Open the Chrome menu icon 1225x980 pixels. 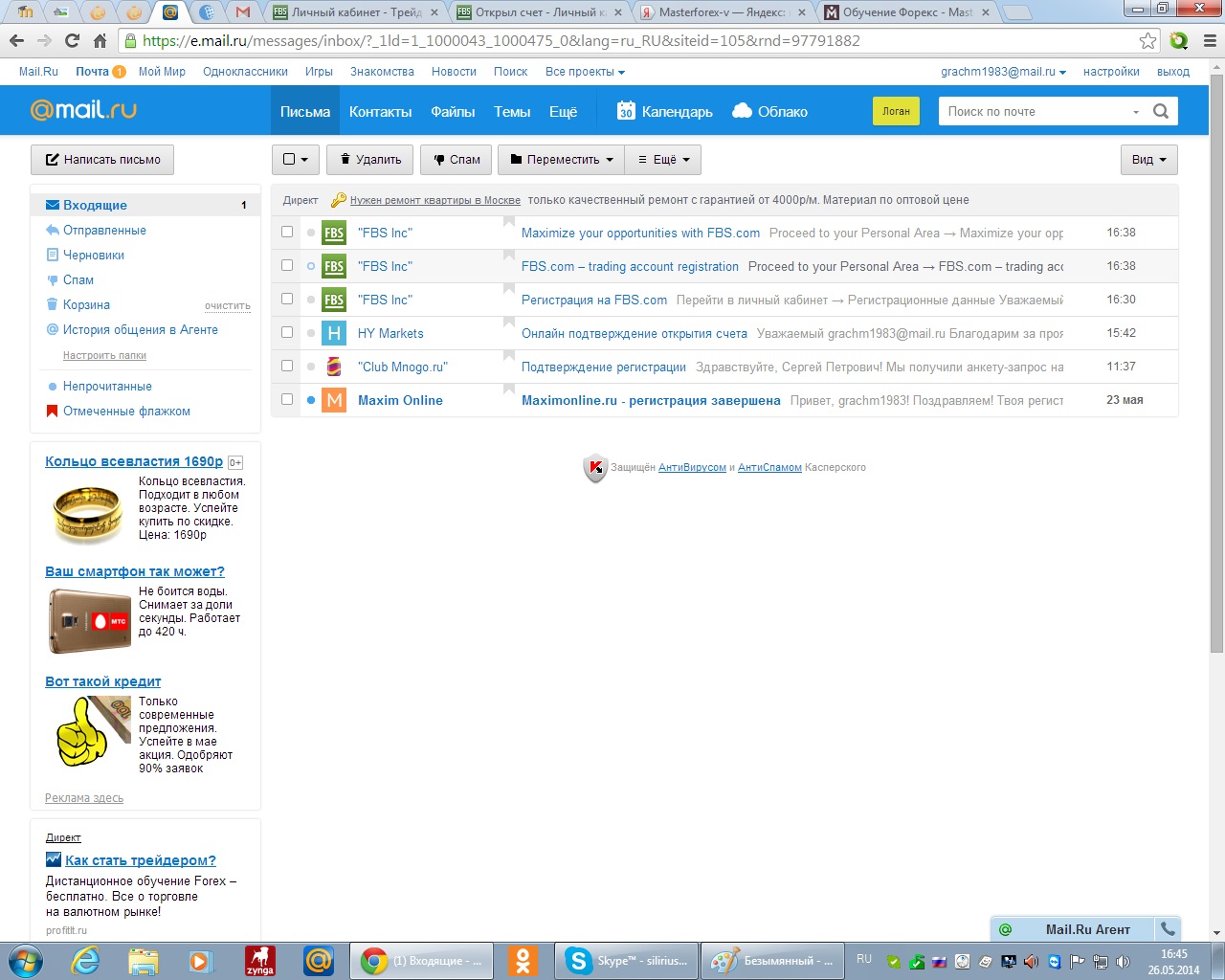[x=1210, y=41]
